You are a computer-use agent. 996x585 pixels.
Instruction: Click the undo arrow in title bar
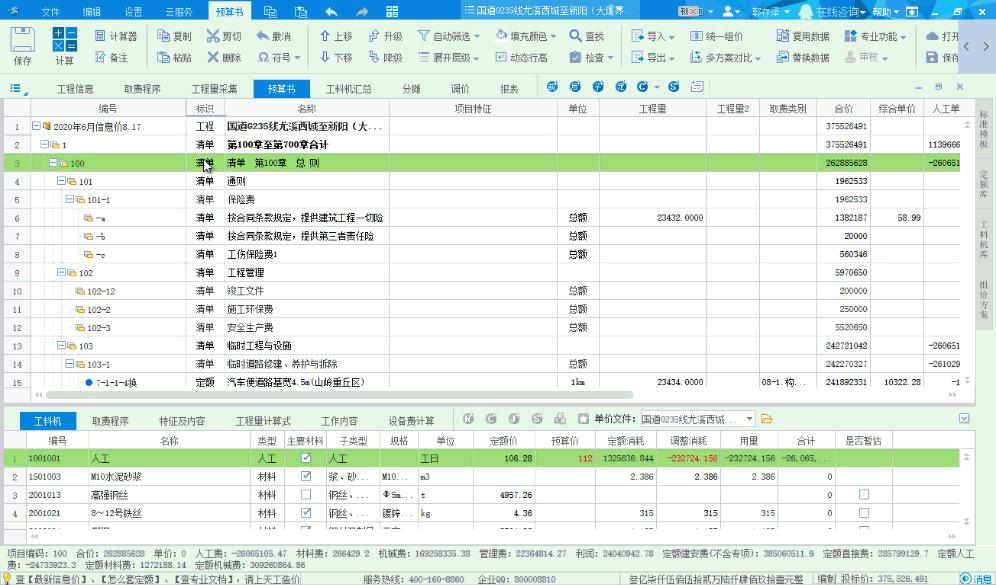331,11
